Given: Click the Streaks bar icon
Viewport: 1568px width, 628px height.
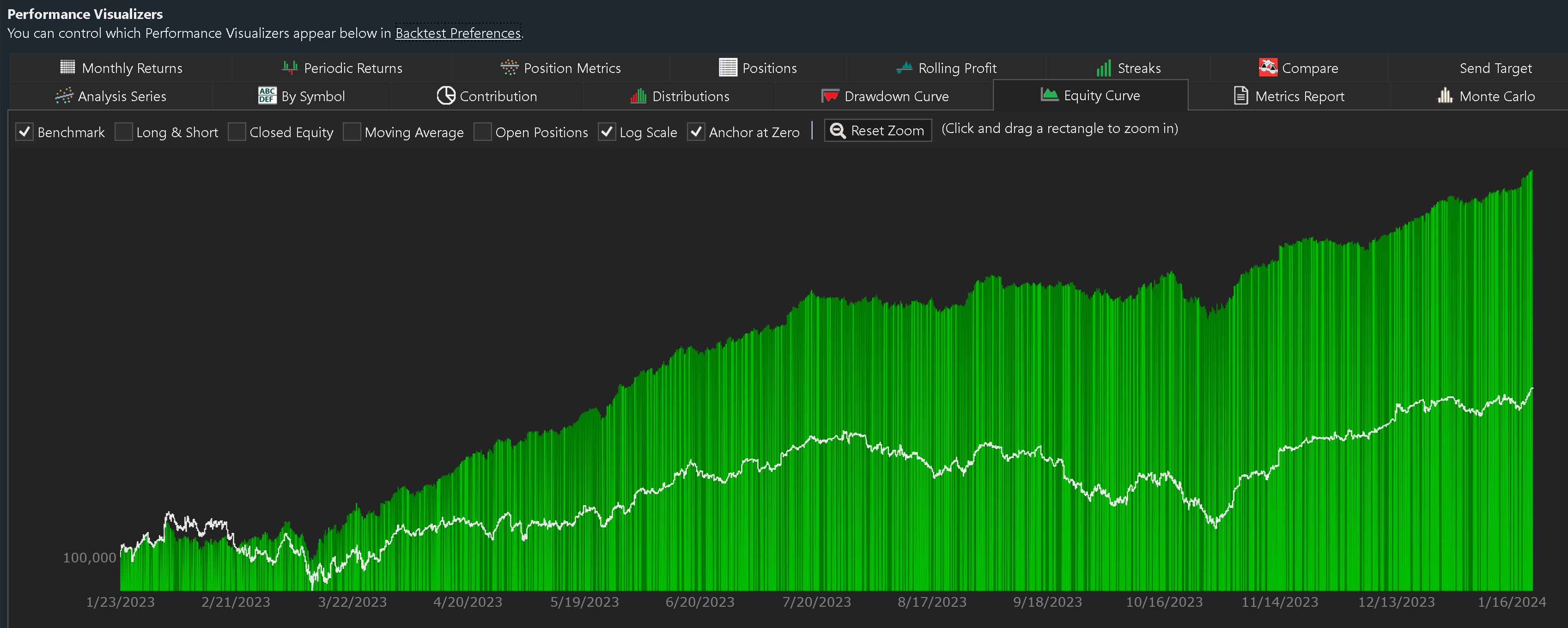Looking at the screenshot, I should tap(1103, 68).
